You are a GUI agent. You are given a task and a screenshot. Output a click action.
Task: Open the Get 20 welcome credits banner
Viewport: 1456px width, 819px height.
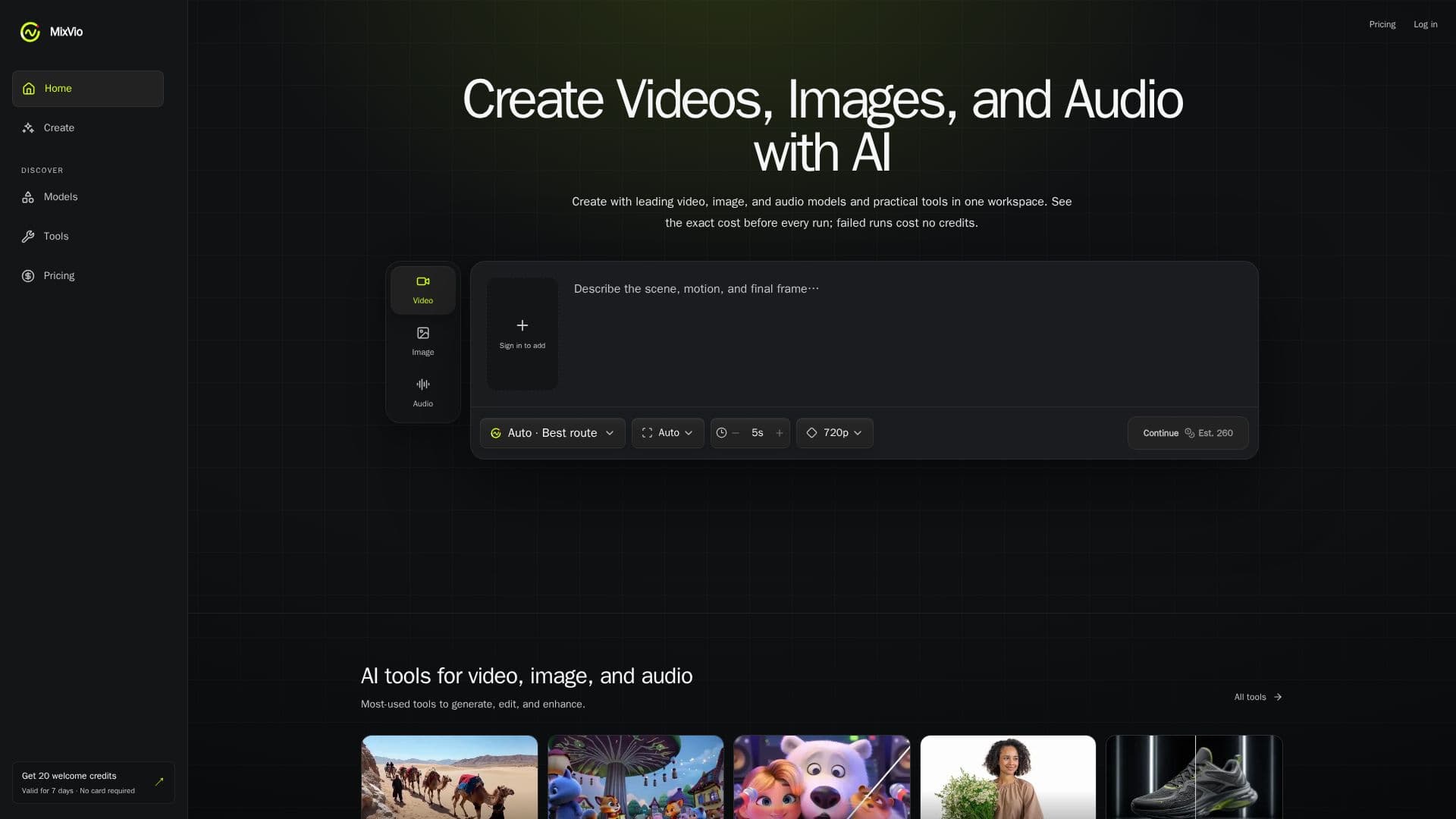pyautogui.click(x=93, y=783)
